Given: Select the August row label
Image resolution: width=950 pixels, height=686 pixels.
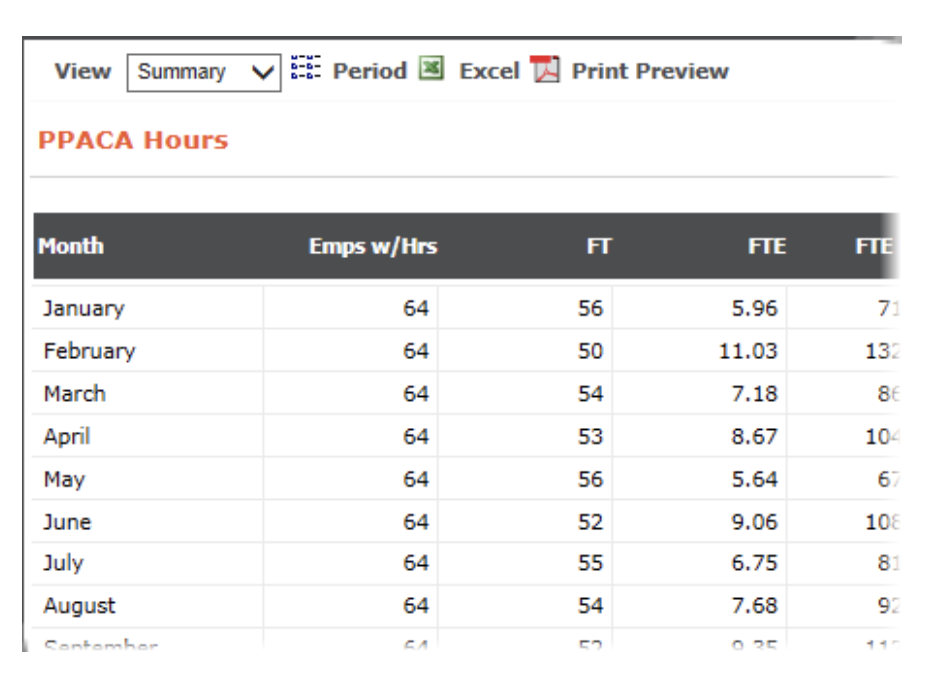Looking at the screenshot, I should (x=79, y=606).
